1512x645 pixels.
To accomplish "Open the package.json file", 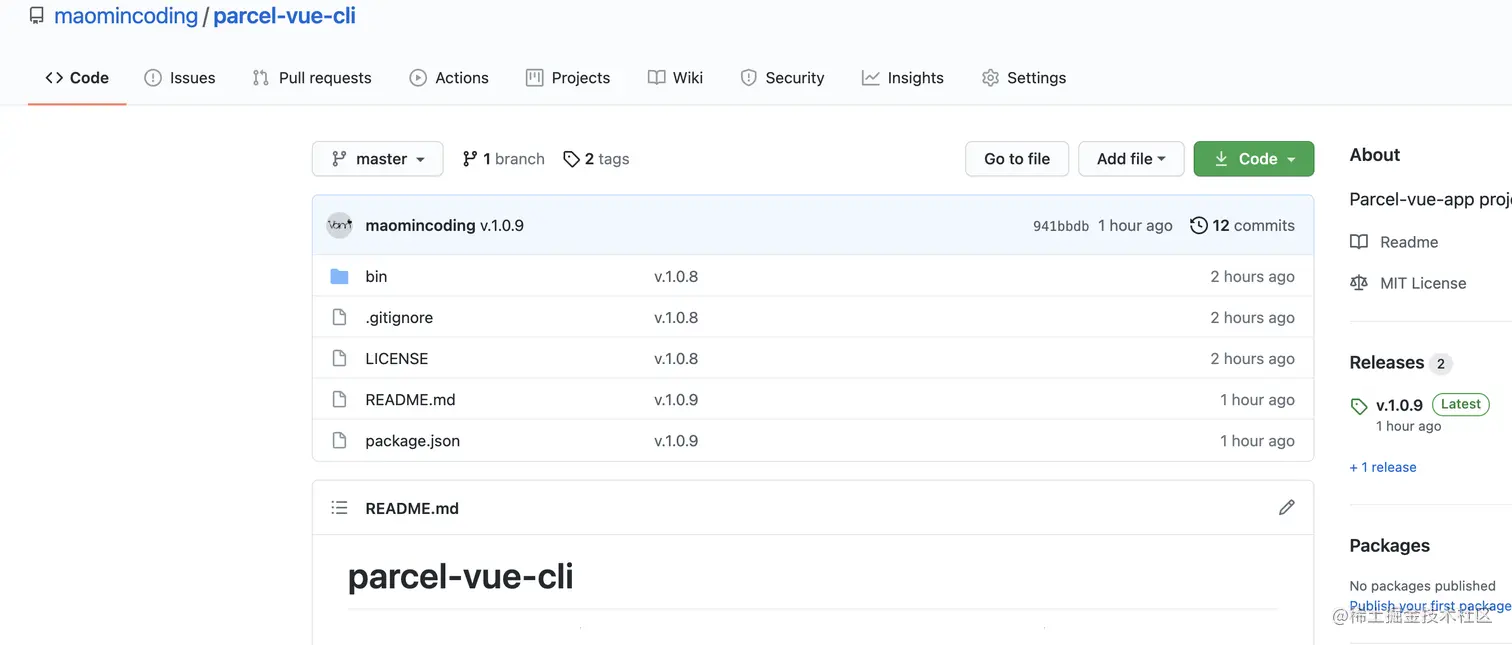I will (412, 441).
